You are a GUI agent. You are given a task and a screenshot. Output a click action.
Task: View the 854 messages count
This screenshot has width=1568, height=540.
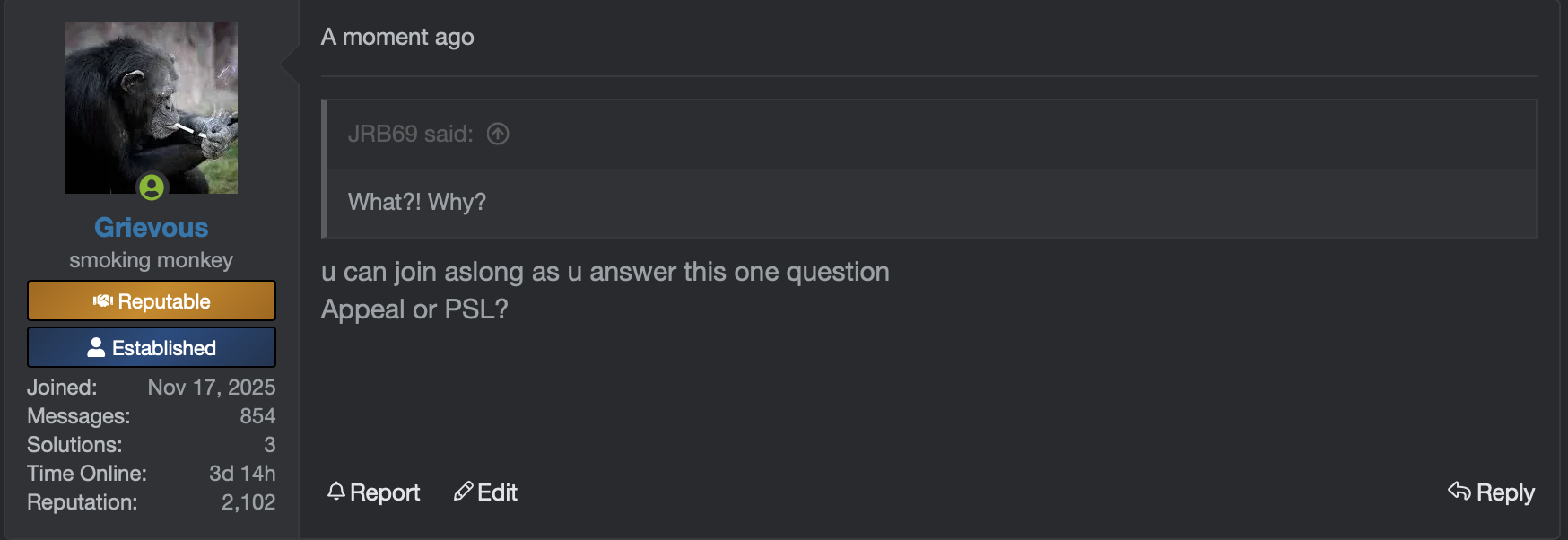(x=257, y=416)
